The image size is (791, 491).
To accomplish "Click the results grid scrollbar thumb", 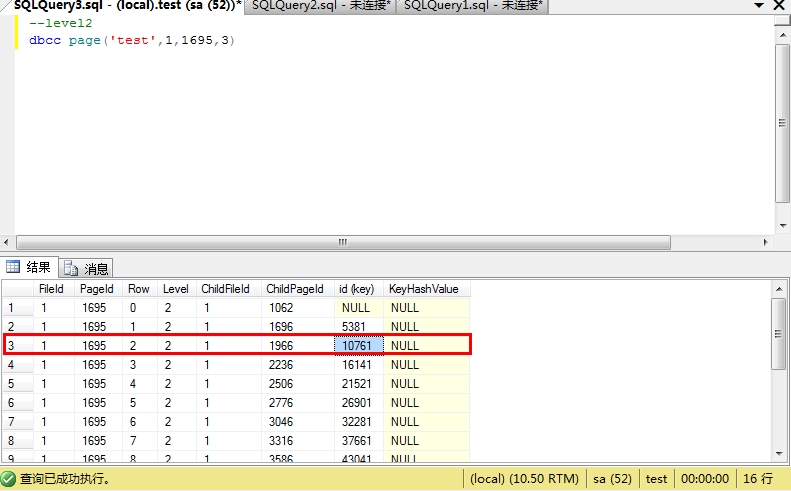I will [779, 334].
